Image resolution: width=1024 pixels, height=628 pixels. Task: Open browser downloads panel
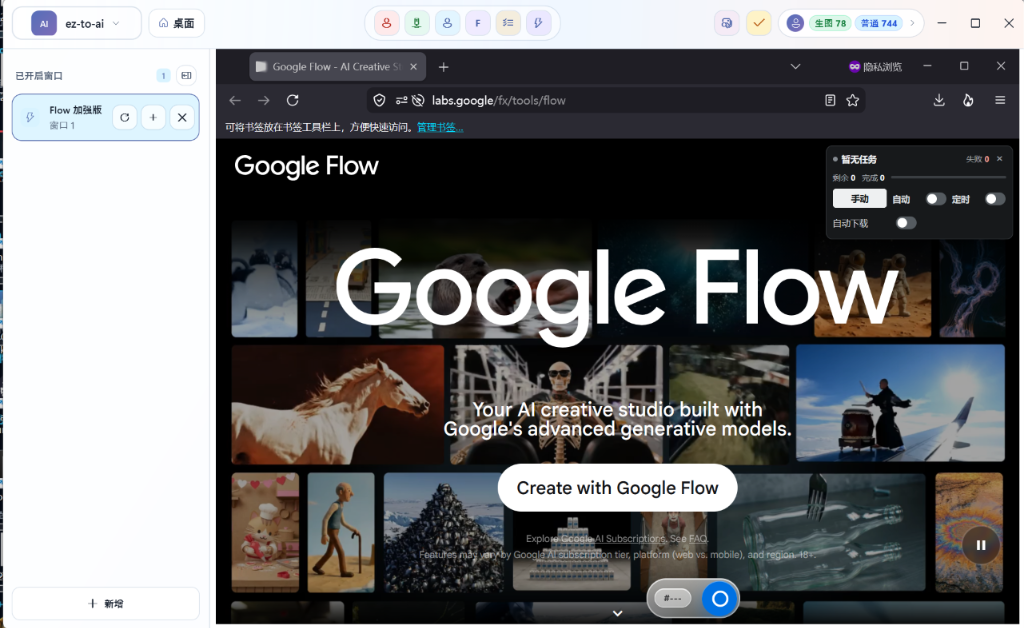pyautogui.click(x=939, y=101)
